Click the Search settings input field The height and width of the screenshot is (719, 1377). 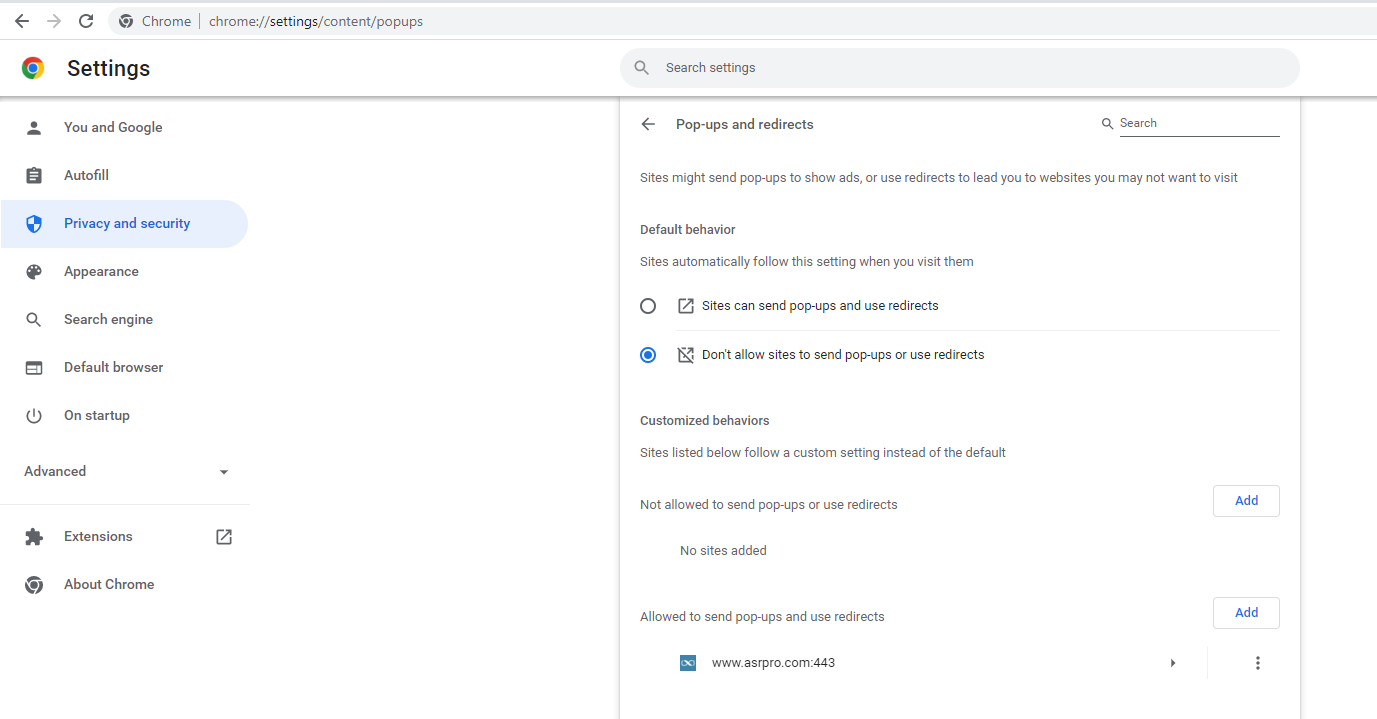tap(960, 67)
